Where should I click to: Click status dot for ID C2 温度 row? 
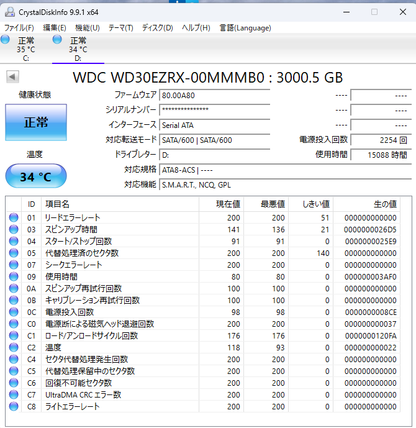(x=14, y=347)
